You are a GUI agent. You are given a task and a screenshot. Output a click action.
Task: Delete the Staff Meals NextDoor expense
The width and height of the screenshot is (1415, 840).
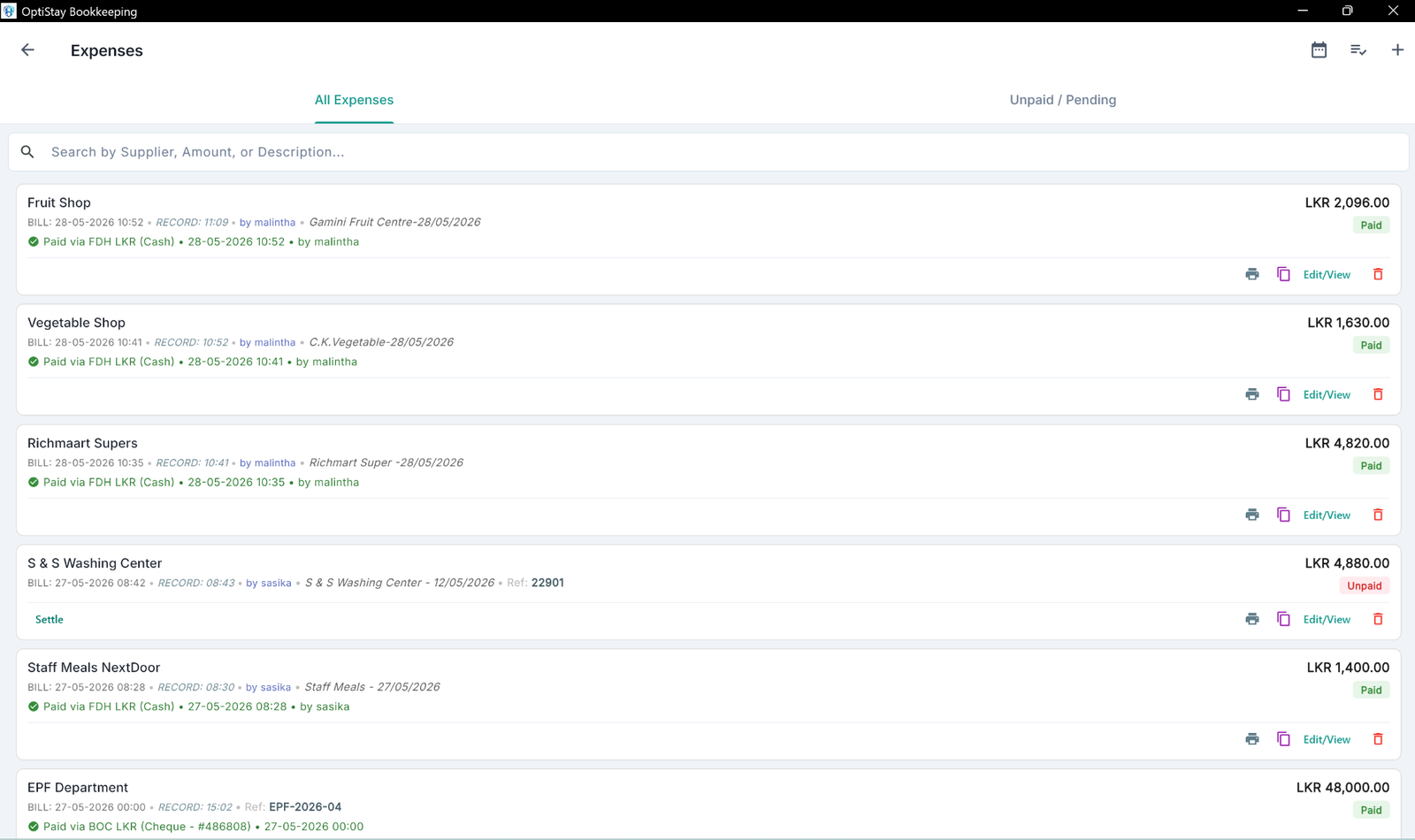(1378, 739)
